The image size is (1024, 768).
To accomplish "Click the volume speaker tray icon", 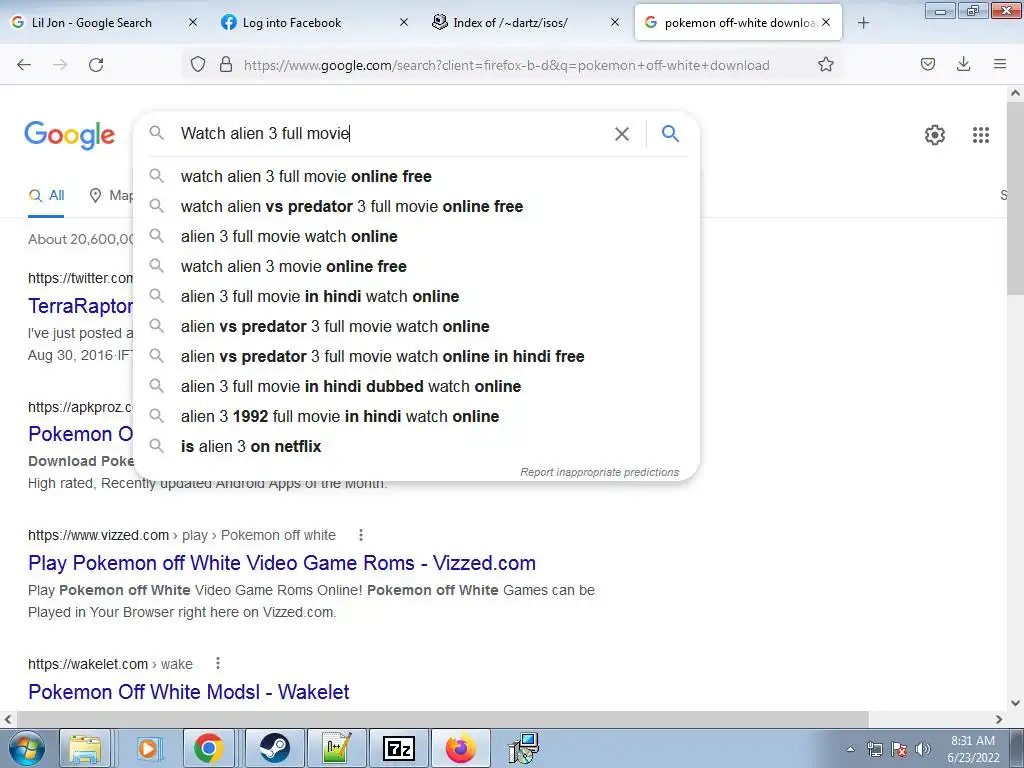I will tap(922, 749).
